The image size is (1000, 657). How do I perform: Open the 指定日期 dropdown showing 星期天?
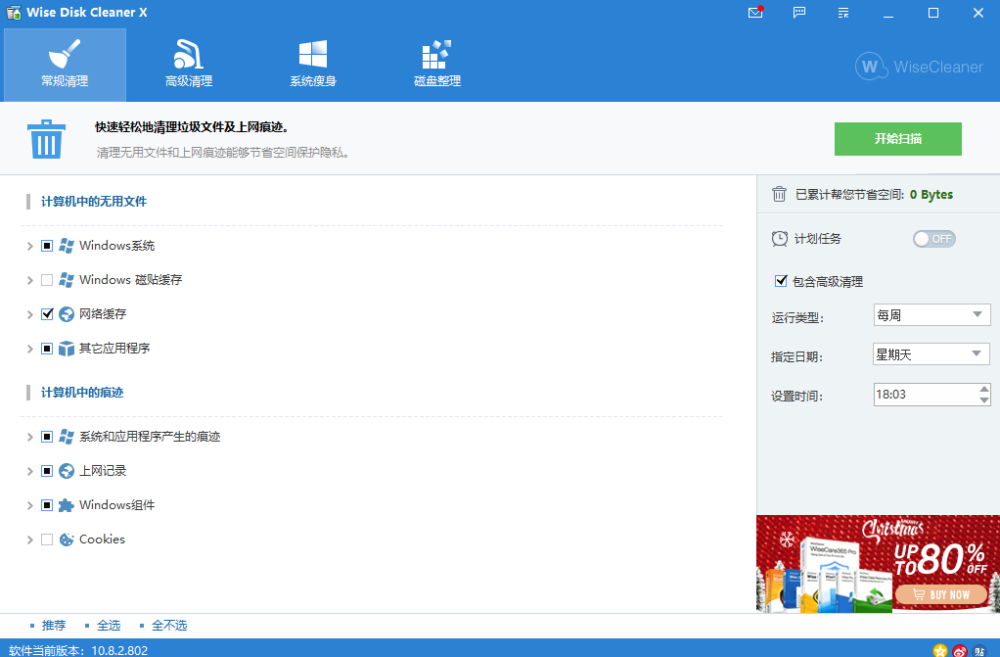point(930,354)
